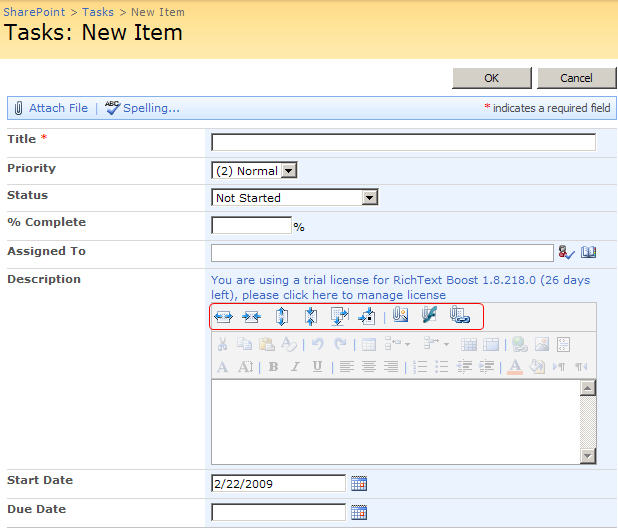Image resolution: width=618 pixels, height=528 pixels.
Task: Click the Redo arrow icon
Action: (340, 344)
